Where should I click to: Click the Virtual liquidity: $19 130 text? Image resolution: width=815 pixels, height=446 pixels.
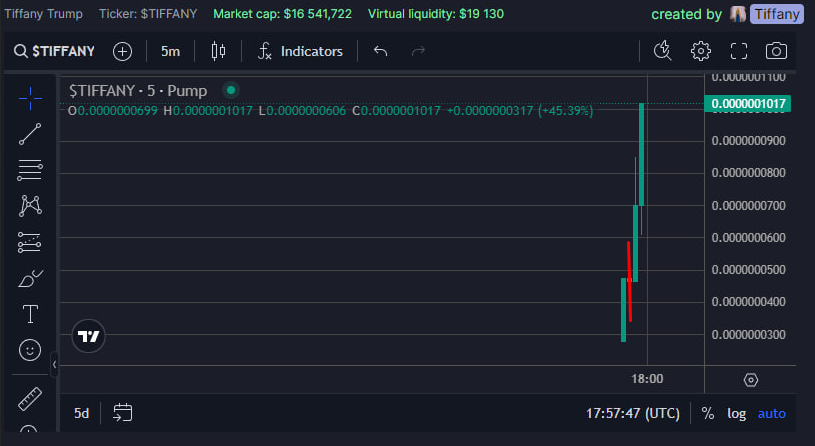tap(436, 14)
